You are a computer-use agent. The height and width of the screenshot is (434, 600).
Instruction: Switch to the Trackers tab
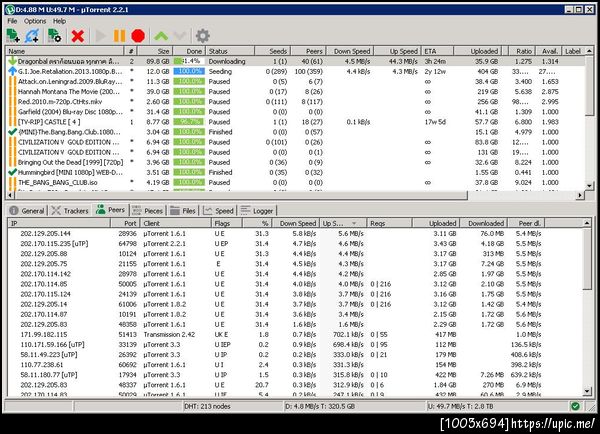pos(70,210)
